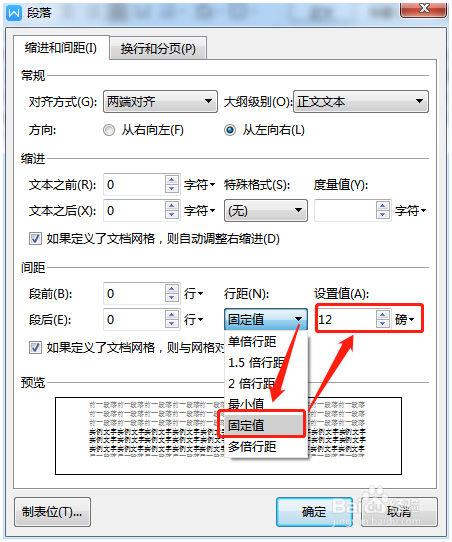The height and width of the screenshot is (542, 452).
Task: Increase 设置值 with the up spinner arrow
Action: tap(382, 315)
